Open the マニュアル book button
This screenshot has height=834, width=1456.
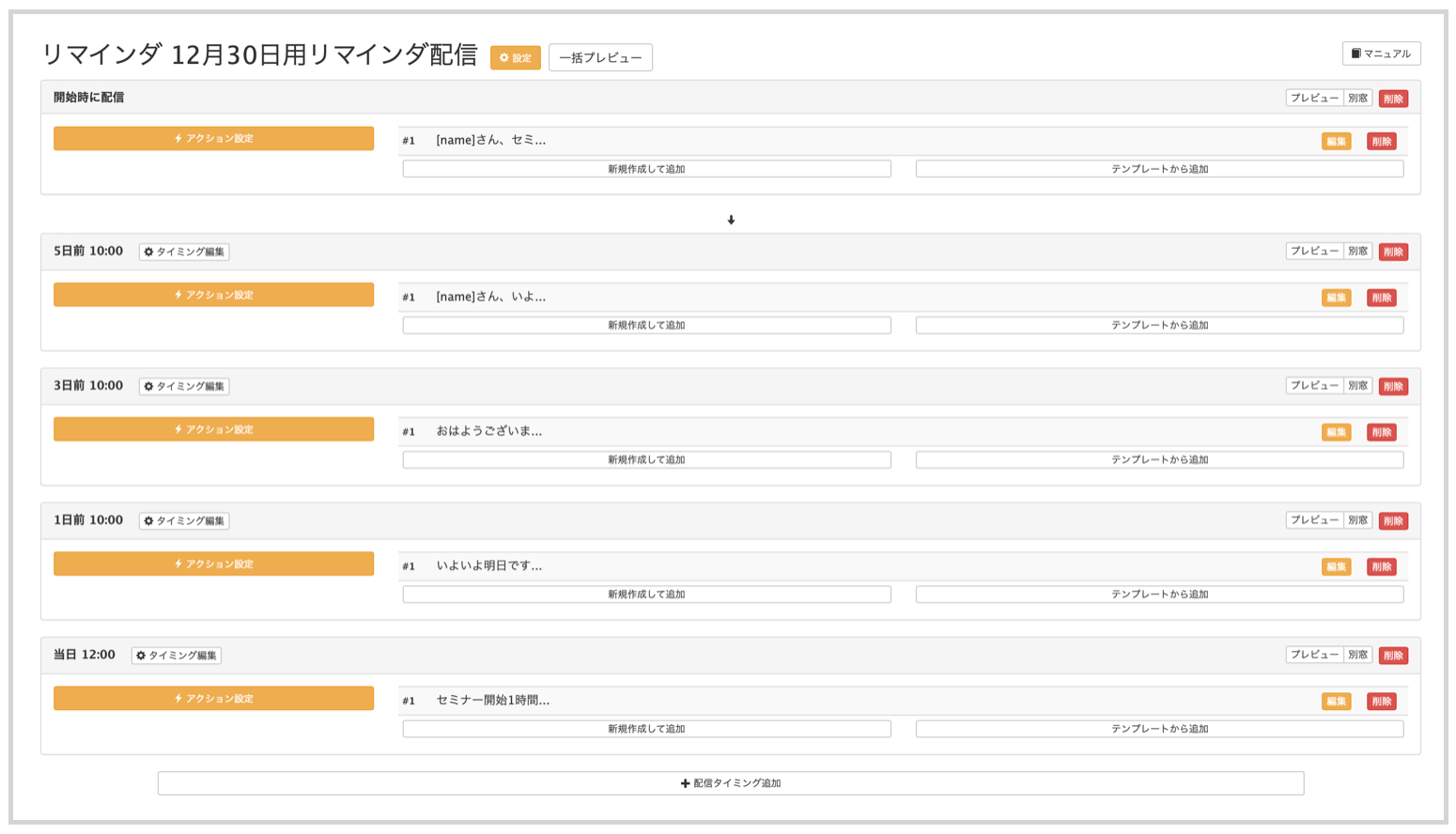pos(1381,54)
